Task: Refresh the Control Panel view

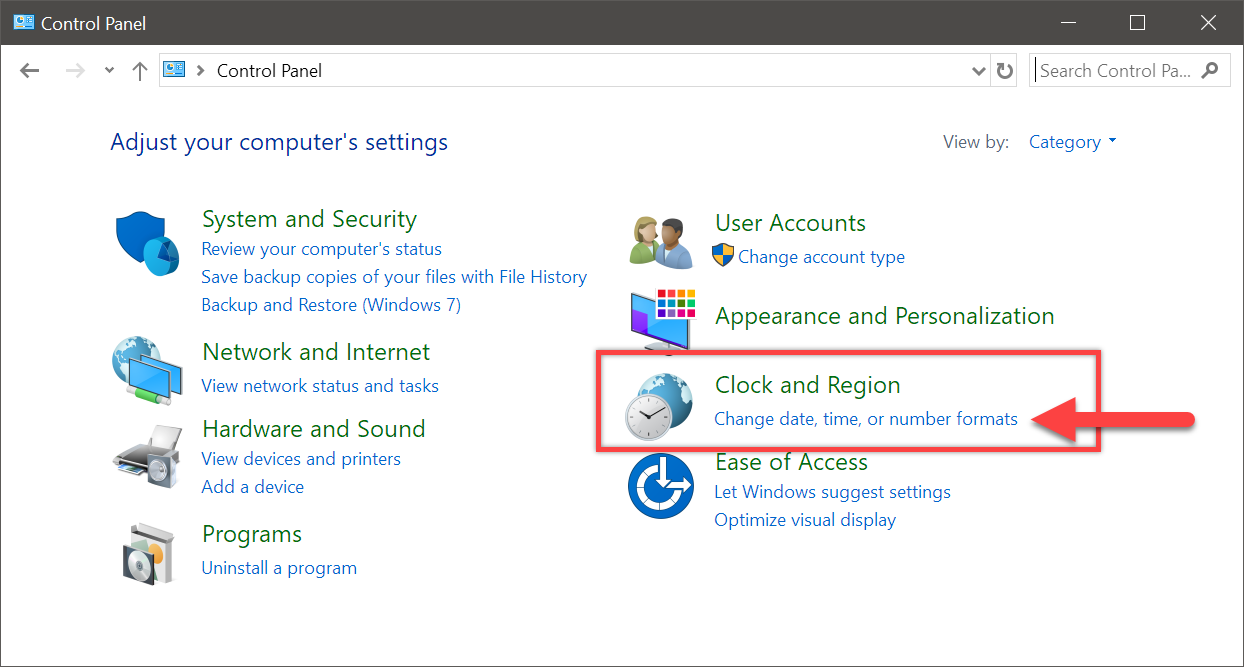Action: click(1005, 71)
